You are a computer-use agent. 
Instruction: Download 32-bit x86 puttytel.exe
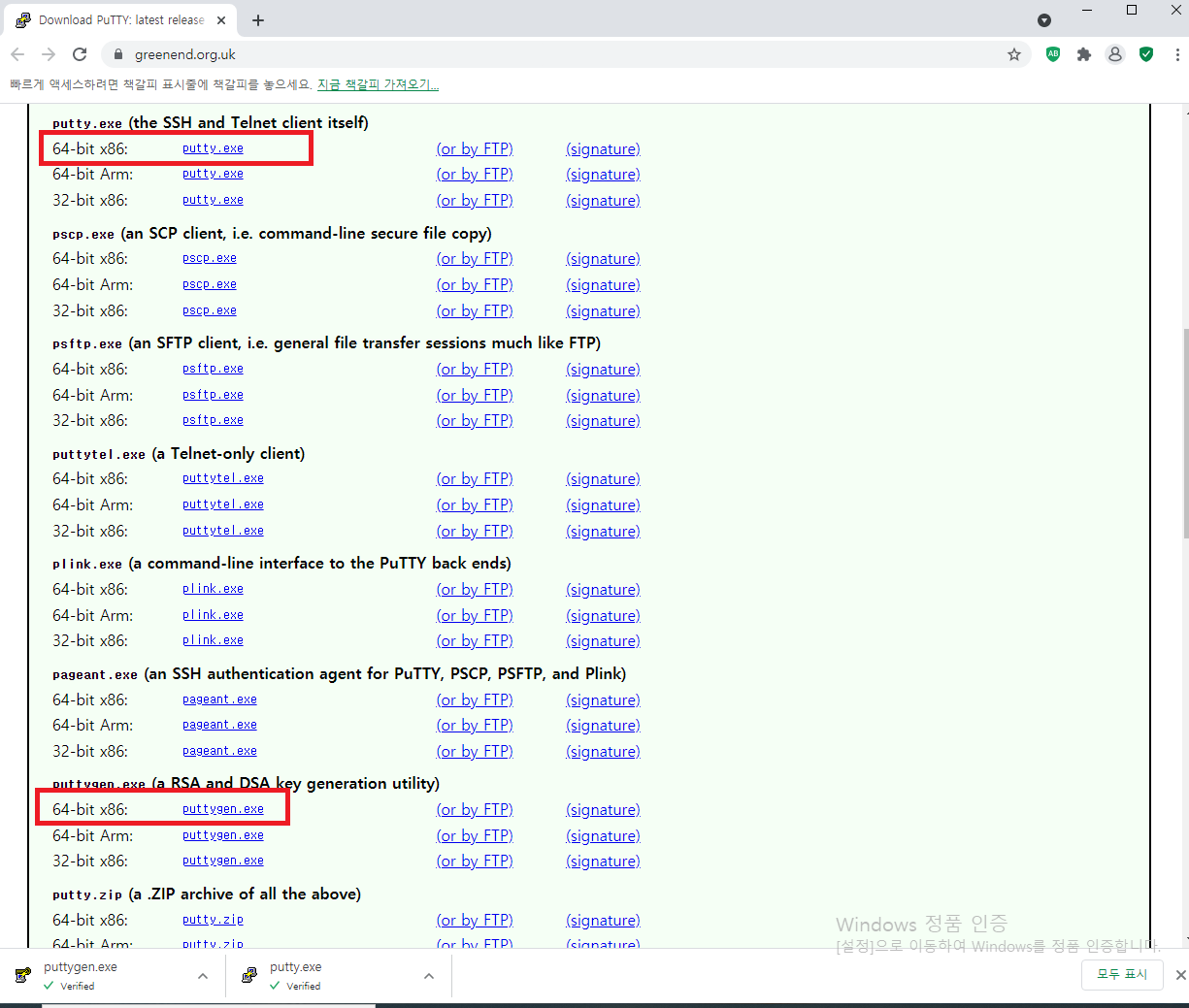pos(223,531)
